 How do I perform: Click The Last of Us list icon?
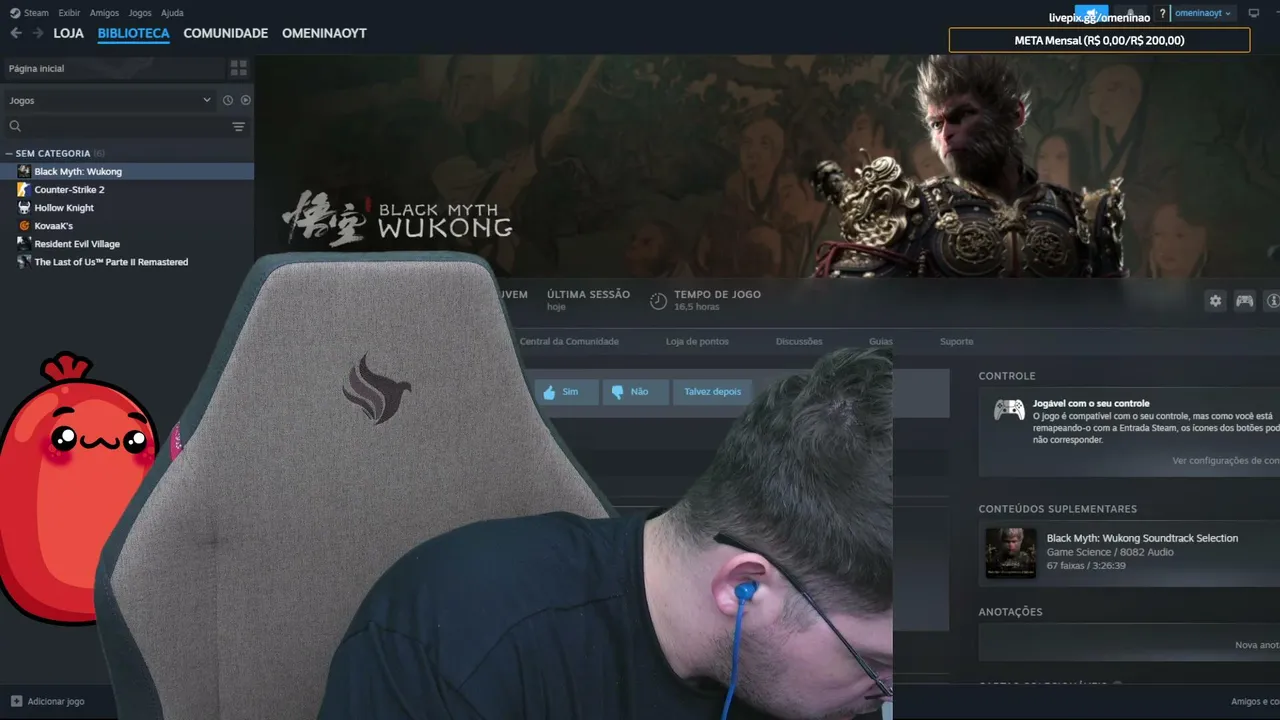[x=24, y=262]
